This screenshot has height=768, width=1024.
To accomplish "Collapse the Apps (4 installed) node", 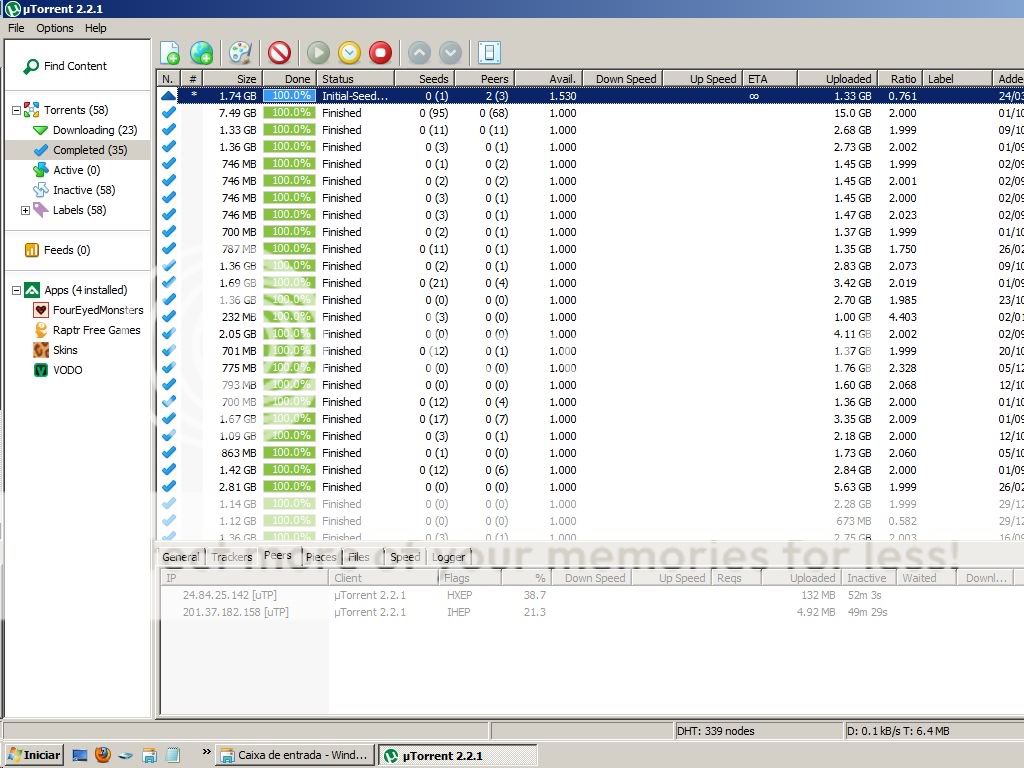I will 16,290.
